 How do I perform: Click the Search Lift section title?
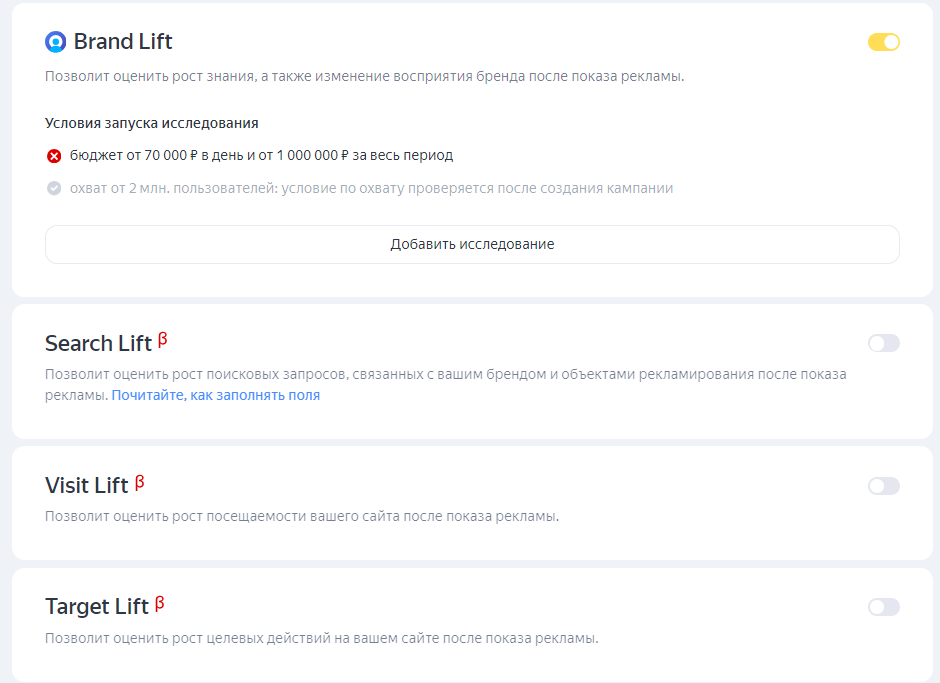click(98, 344)
